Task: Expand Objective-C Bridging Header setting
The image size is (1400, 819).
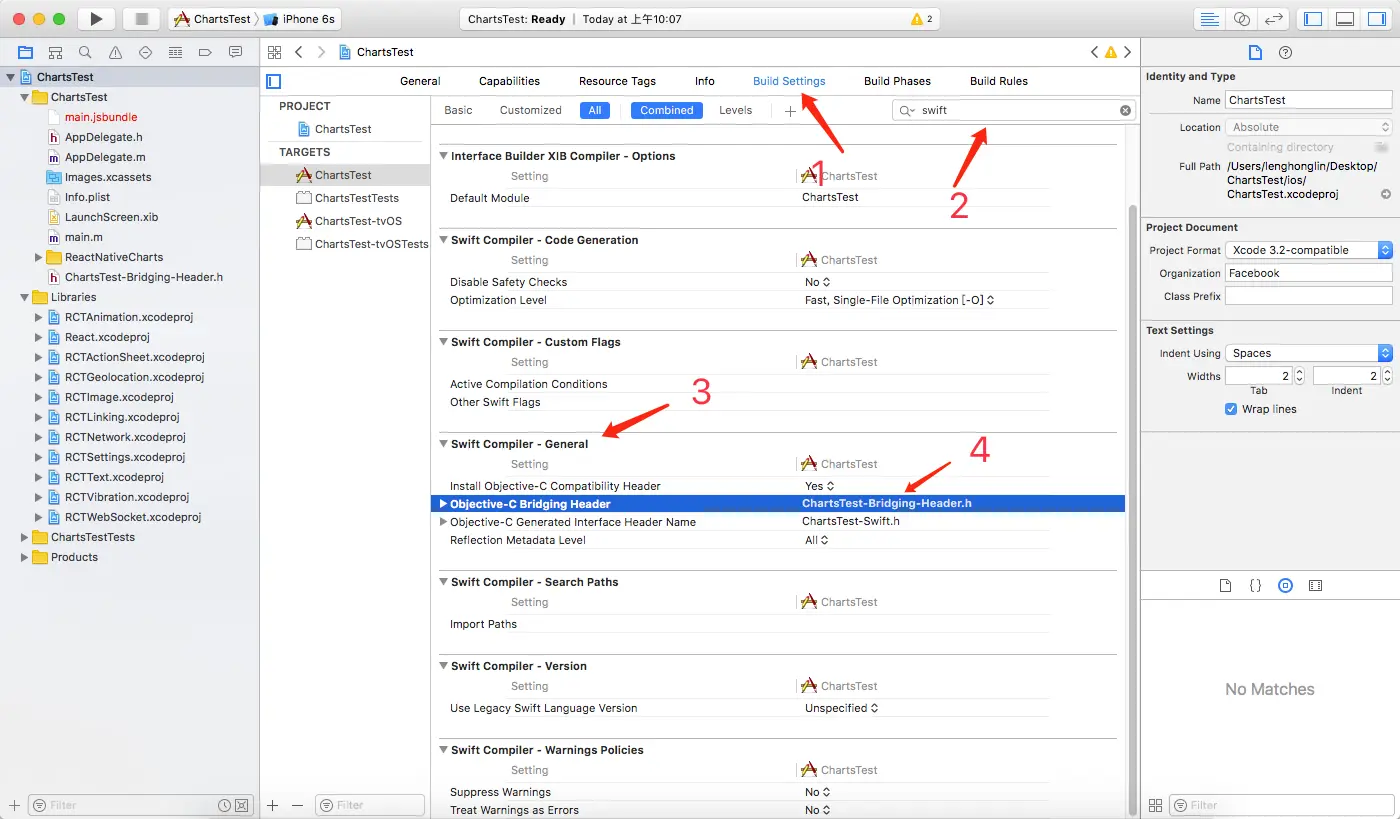Action: [x=443, y=504]
